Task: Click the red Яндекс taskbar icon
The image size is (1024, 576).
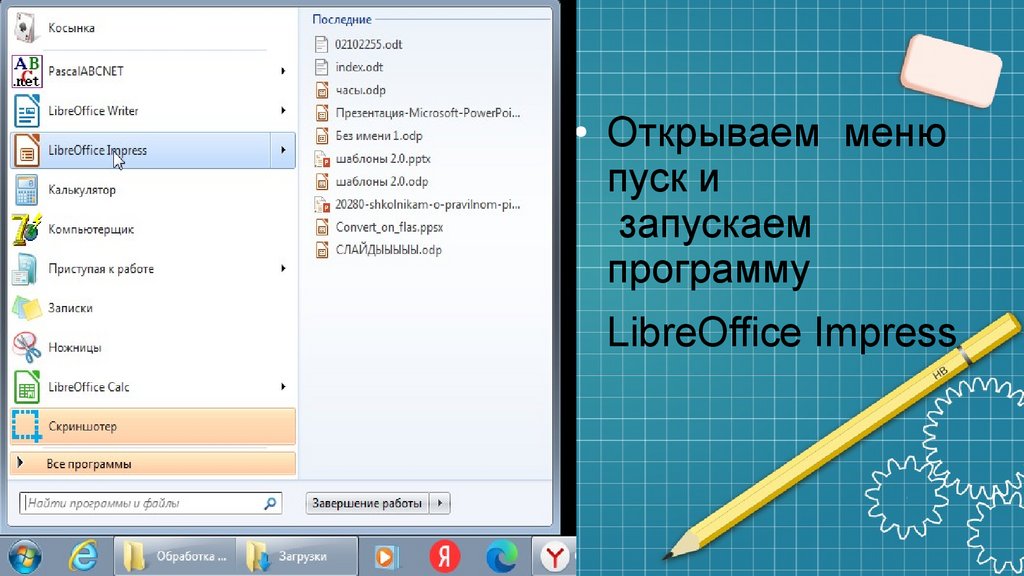Action: [x=444, y=557]
